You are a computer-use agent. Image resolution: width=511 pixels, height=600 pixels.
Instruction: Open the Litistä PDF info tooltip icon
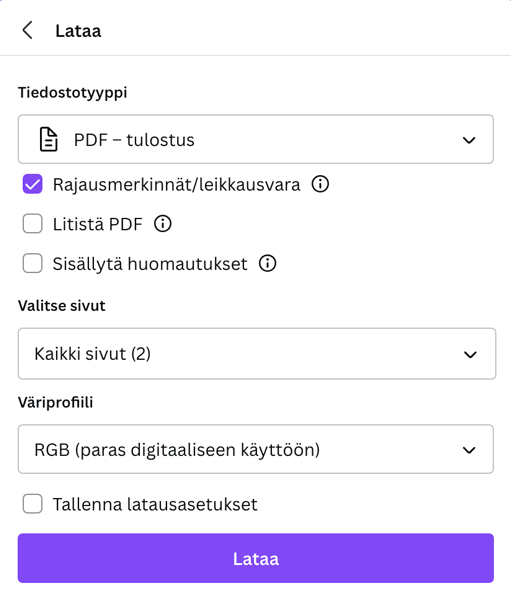163,224
